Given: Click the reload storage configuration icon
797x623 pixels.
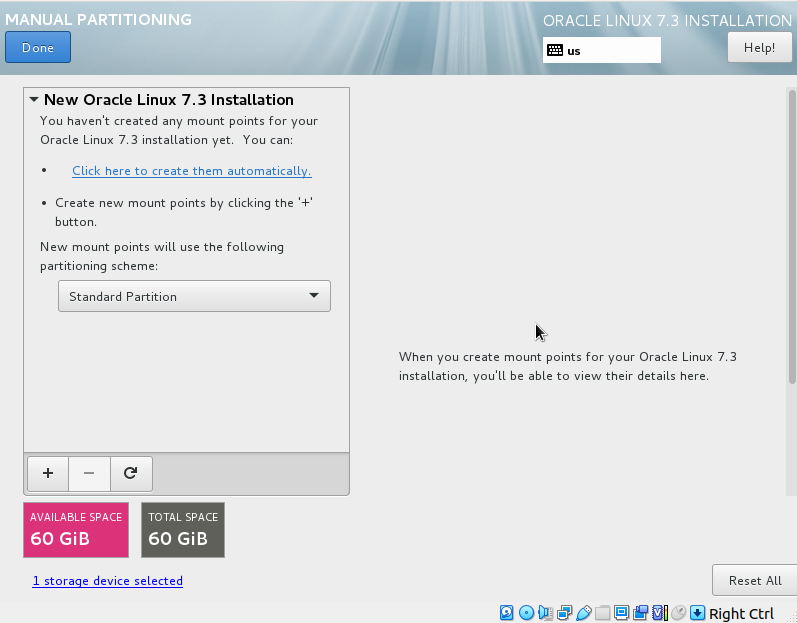Looking at the screenshot, I should pyautogui.click(x=131, y=474).
